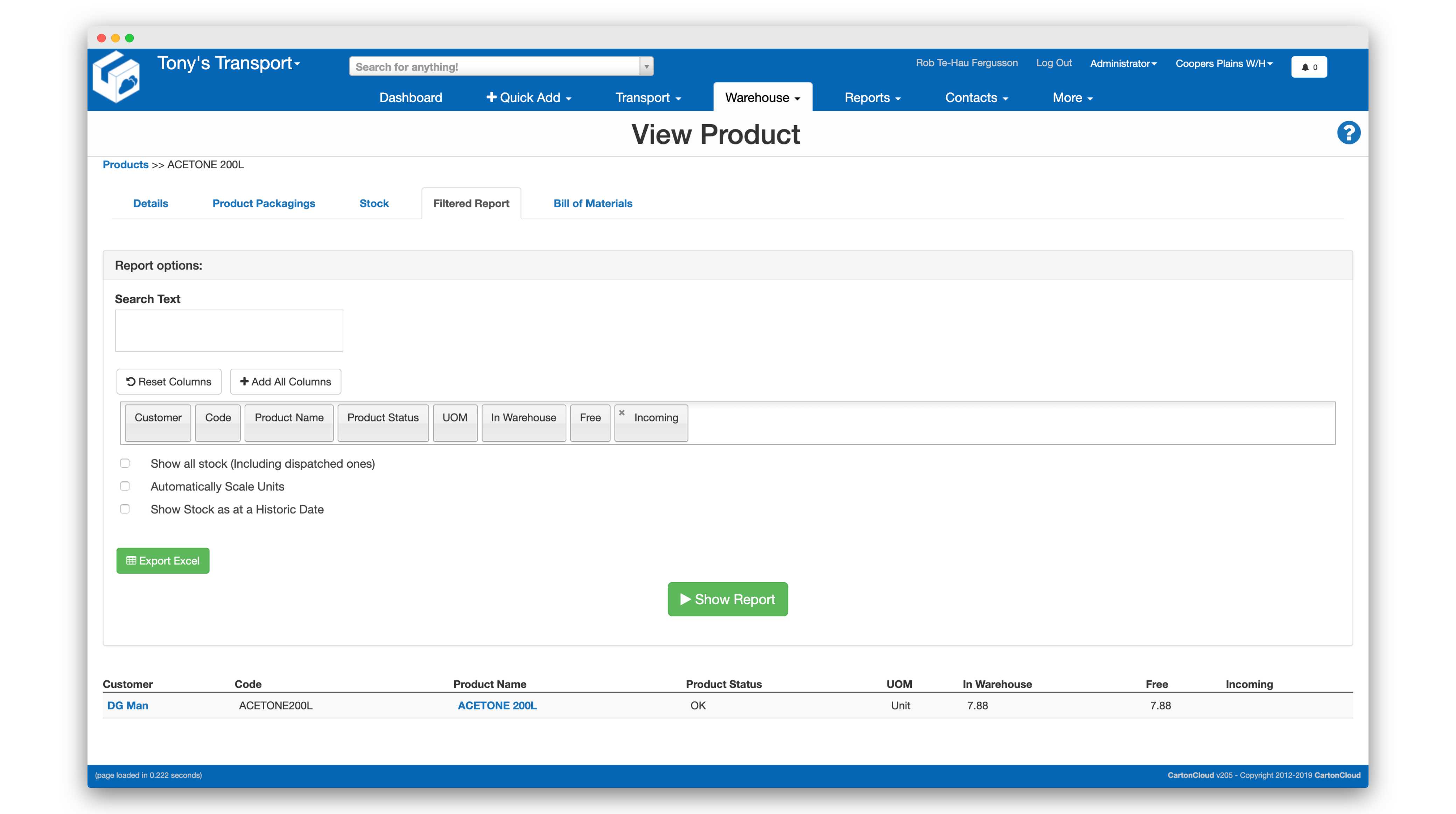Expand the Coopers Plains W/H warehouse selector
Screen dimensions: 1456x814
click(x=1224, y=63)
